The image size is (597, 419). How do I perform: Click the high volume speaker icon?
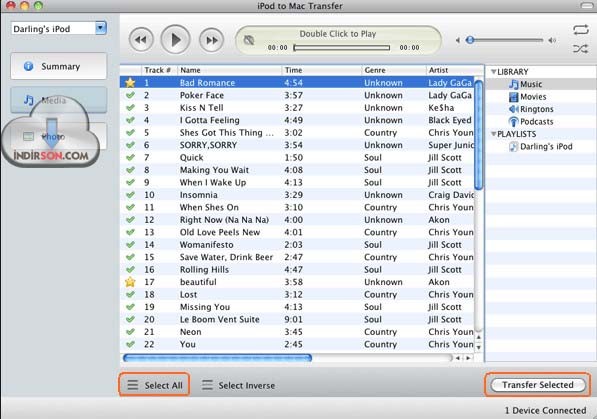click(x=552, y=40)
